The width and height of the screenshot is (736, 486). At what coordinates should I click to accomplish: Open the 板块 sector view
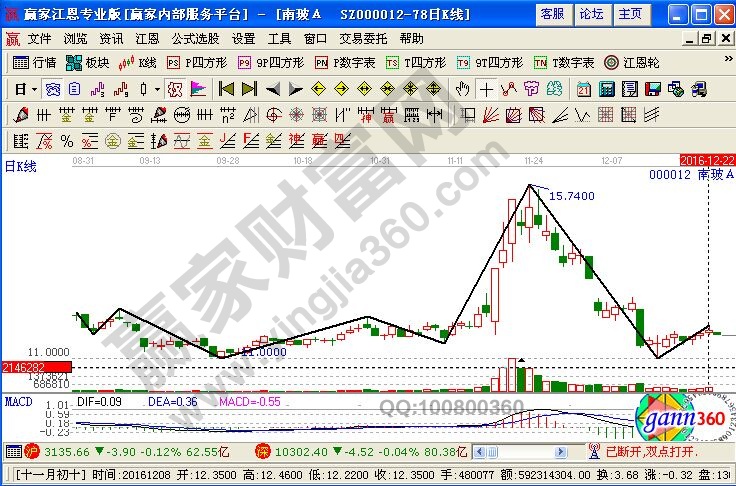click(x=88, y=62)
